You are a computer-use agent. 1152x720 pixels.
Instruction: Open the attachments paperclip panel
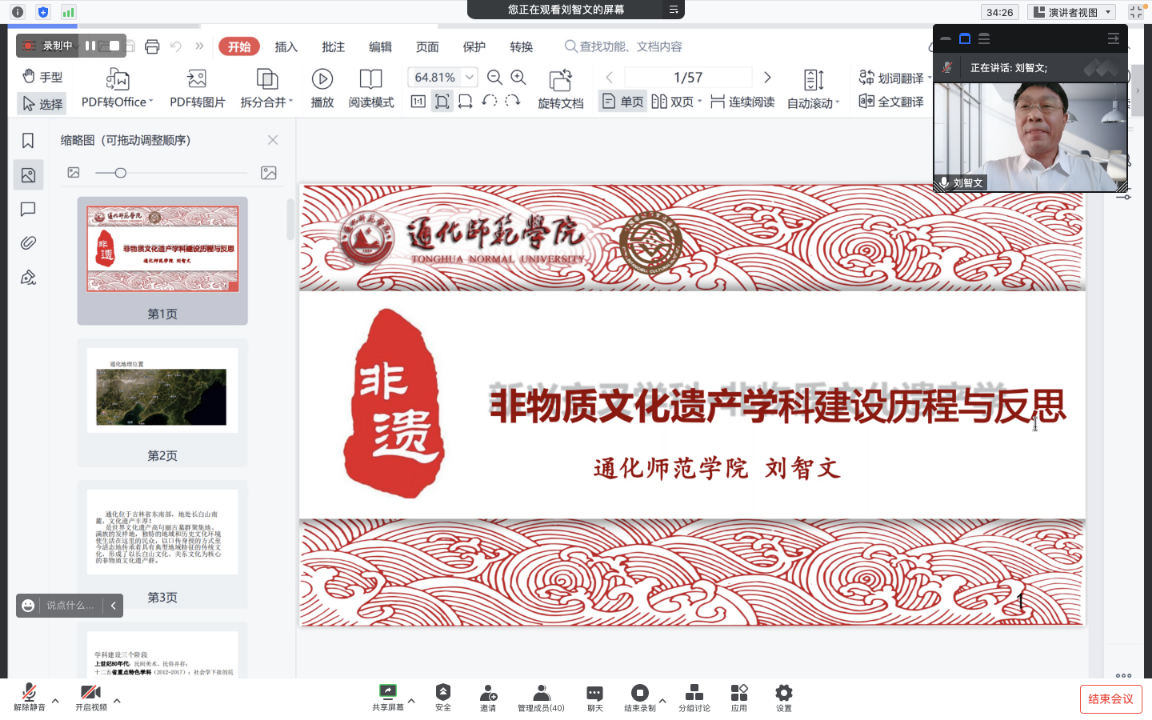click(28, 243)
